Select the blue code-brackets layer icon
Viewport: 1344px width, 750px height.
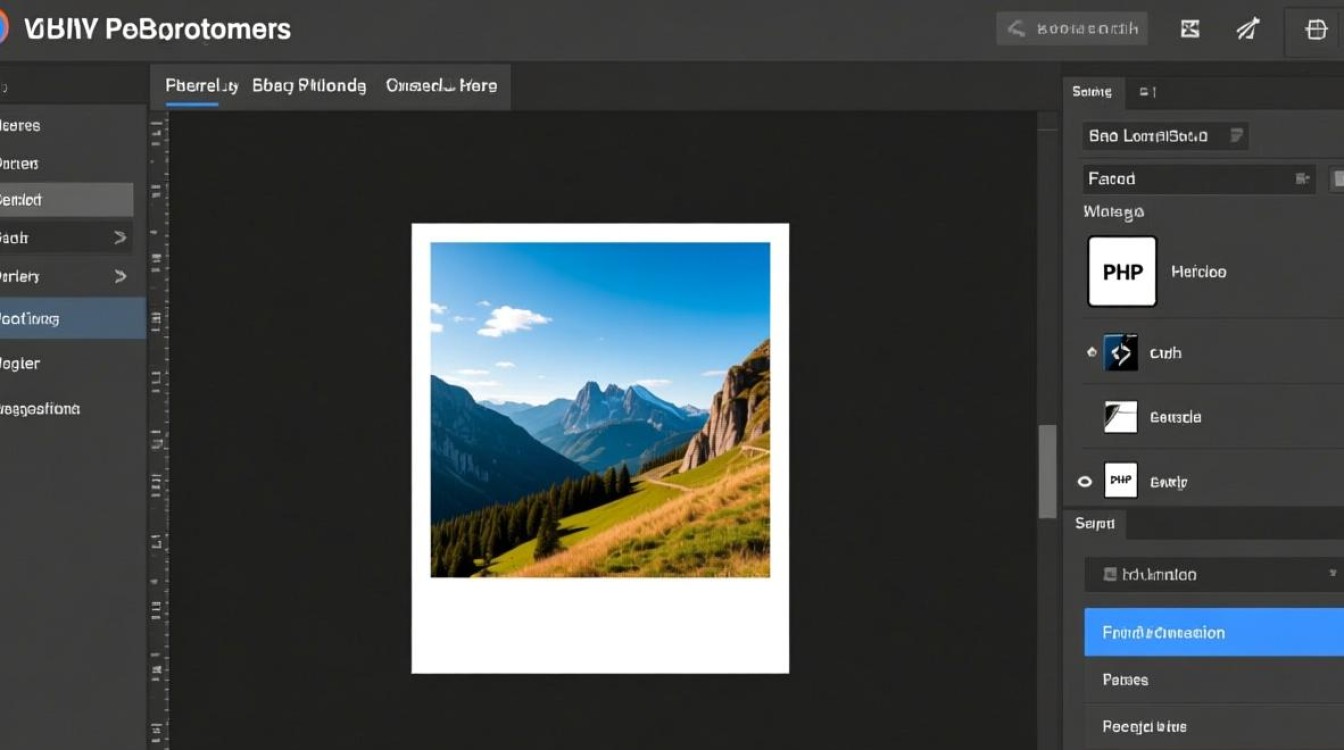[x=1120, y=353]
